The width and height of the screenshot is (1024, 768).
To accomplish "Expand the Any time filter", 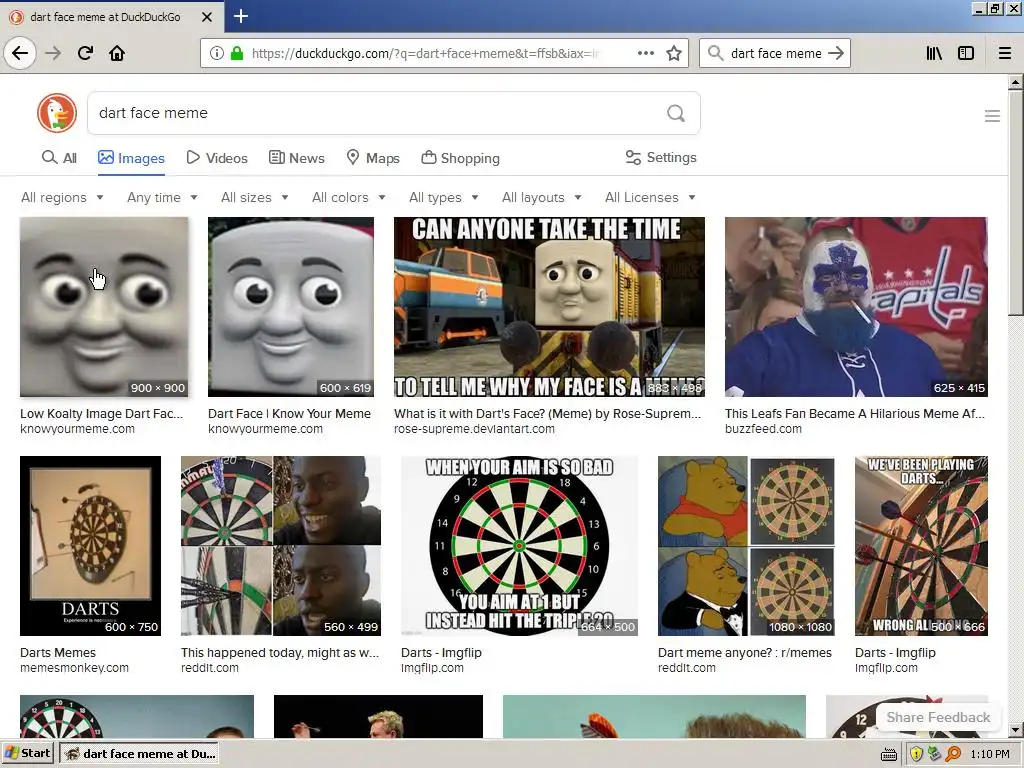I will pos(162,197).
